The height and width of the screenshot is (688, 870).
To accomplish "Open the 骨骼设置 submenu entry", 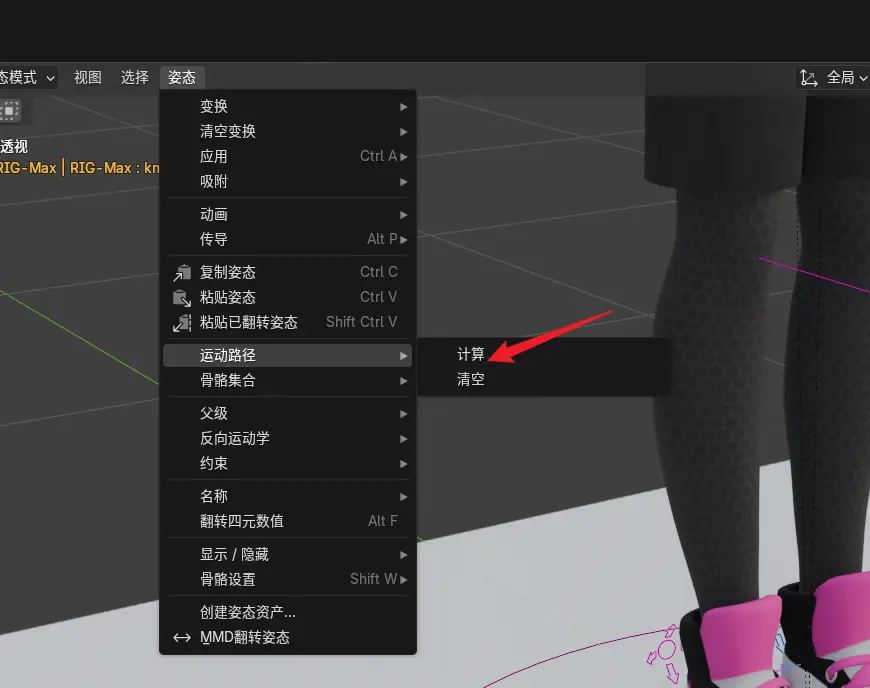I will pos(287,580).
